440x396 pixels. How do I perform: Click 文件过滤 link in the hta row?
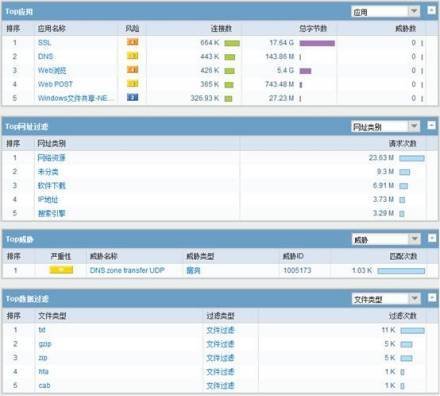(220, 372)
